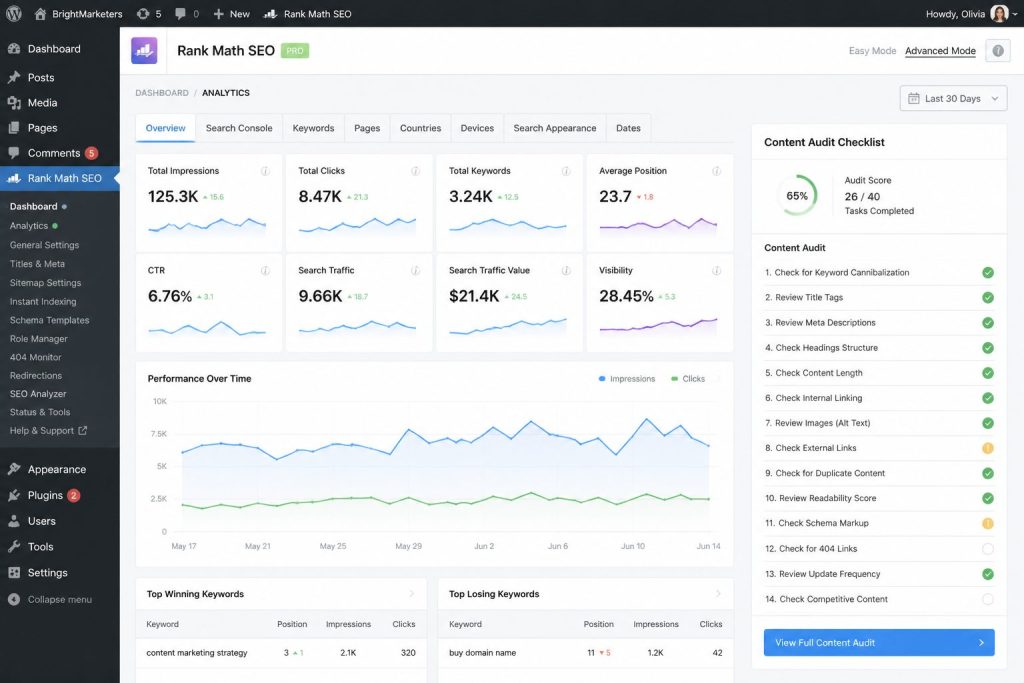Open the help icon beside Advanced Mode
Screen dimensions: 1024x683
click(998, 51)
